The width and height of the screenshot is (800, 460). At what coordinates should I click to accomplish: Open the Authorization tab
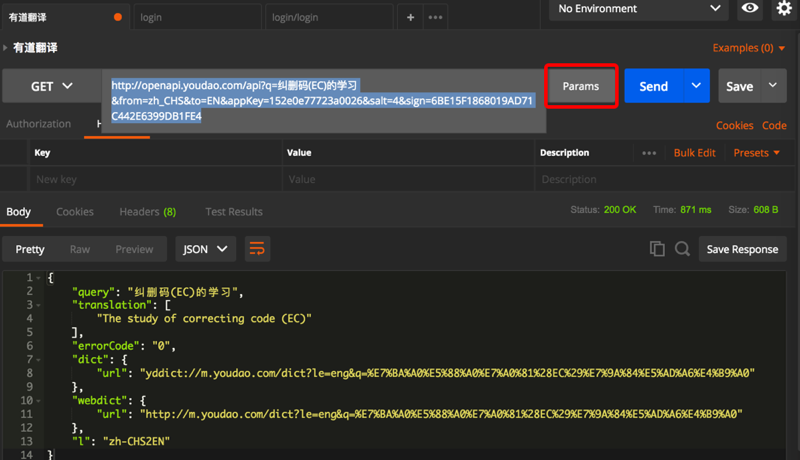(38, 124)
